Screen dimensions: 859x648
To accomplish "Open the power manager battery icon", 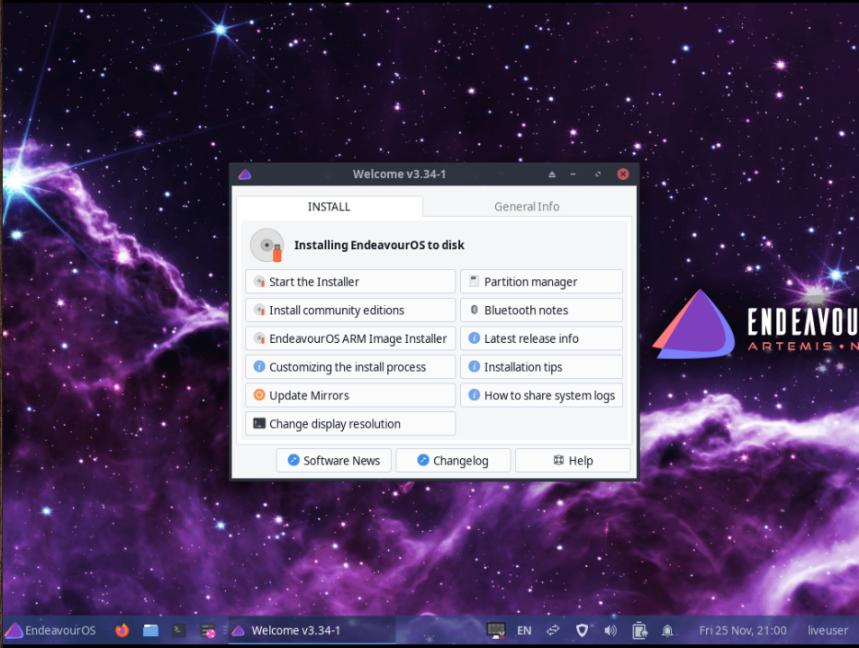I will [x=639, y=630].
